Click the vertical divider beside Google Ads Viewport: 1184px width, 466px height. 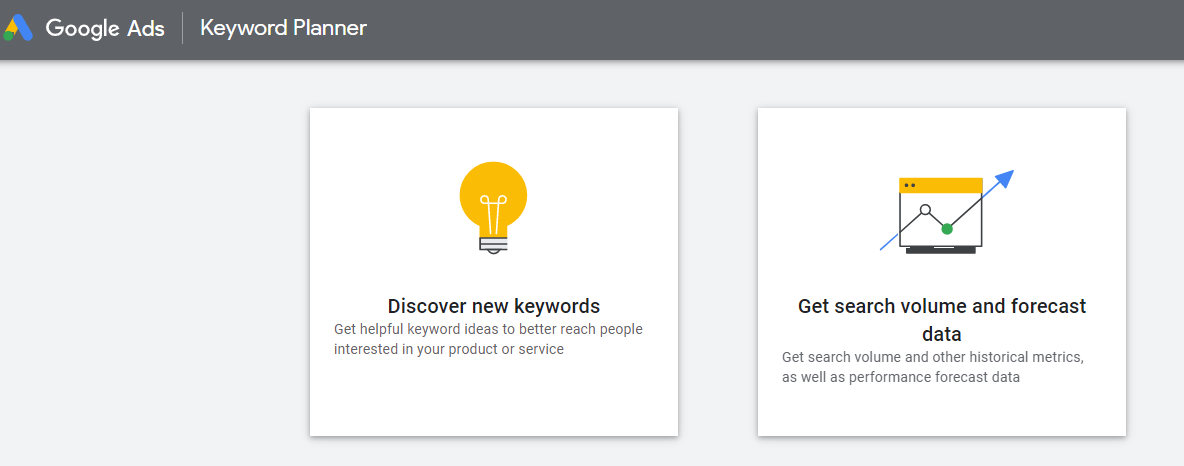pos(183,28)
